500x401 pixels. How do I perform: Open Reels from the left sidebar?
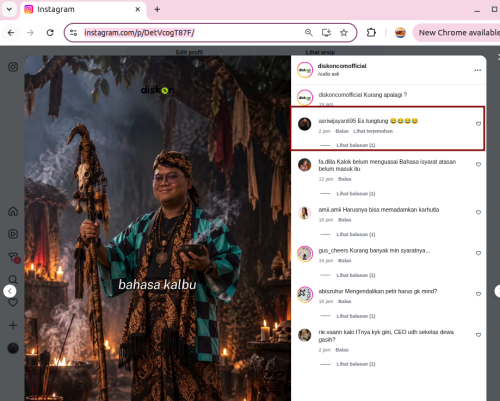pos(13,234)
